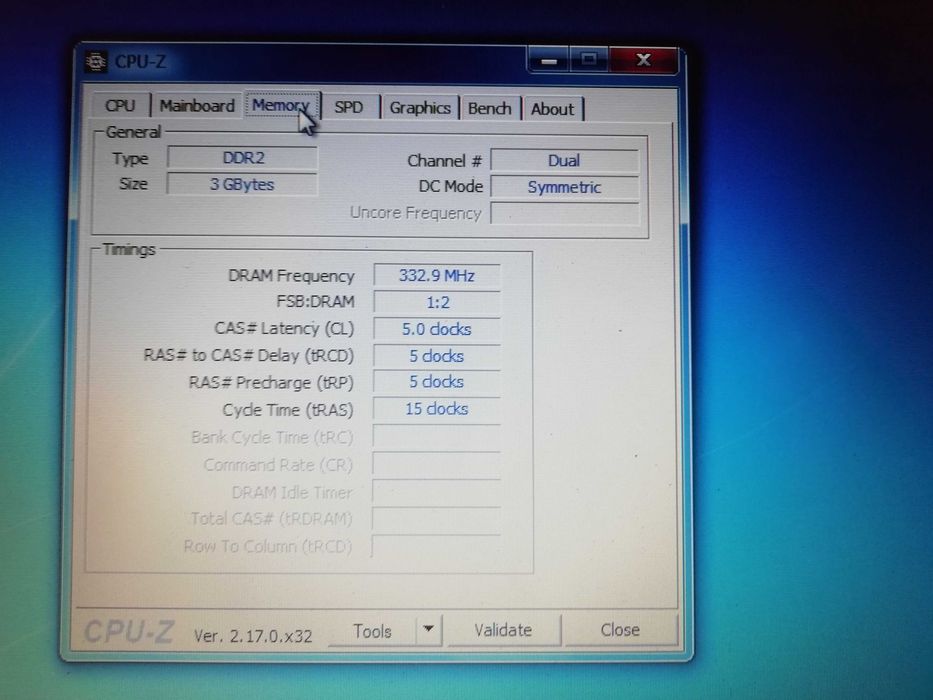The width and height of the screenshot is (933, 700).
Task: Click the Ver. 2.17.0.x32 version text
Action: point(253,636)
